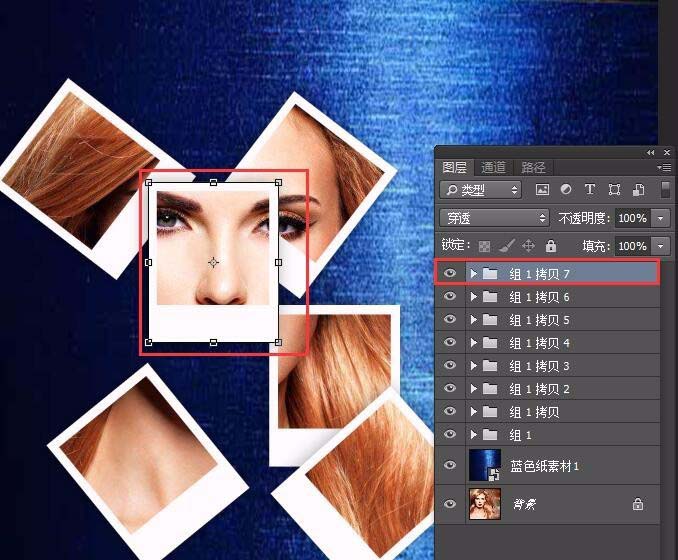678x560 pixels.
Task: Click top-left transform handle of photo
Action: 149,182
